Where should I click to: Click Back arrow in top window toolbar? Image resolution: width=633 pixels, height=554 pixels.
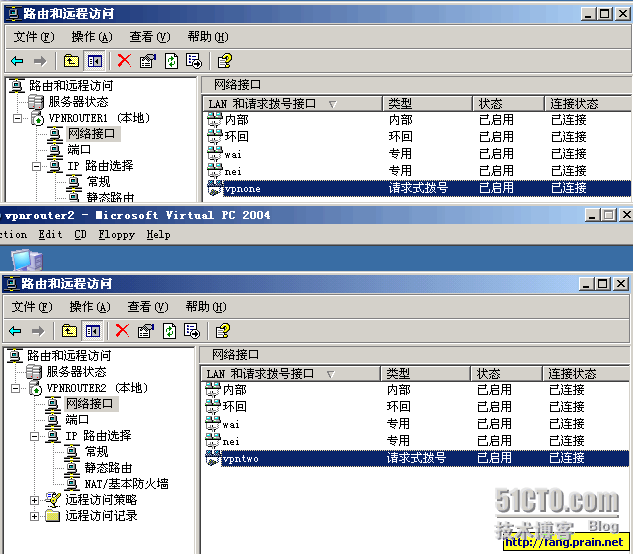(x=17, y=61)
